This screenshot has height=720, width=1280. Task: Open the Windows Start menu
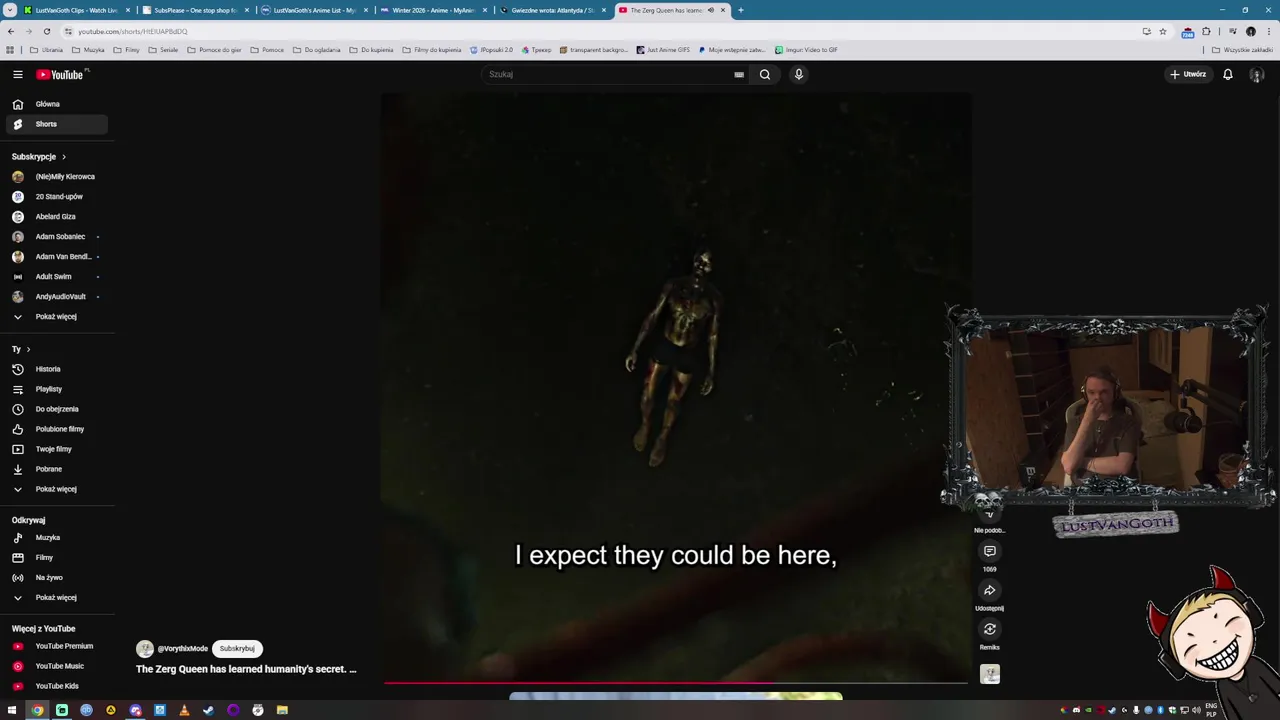12,710
